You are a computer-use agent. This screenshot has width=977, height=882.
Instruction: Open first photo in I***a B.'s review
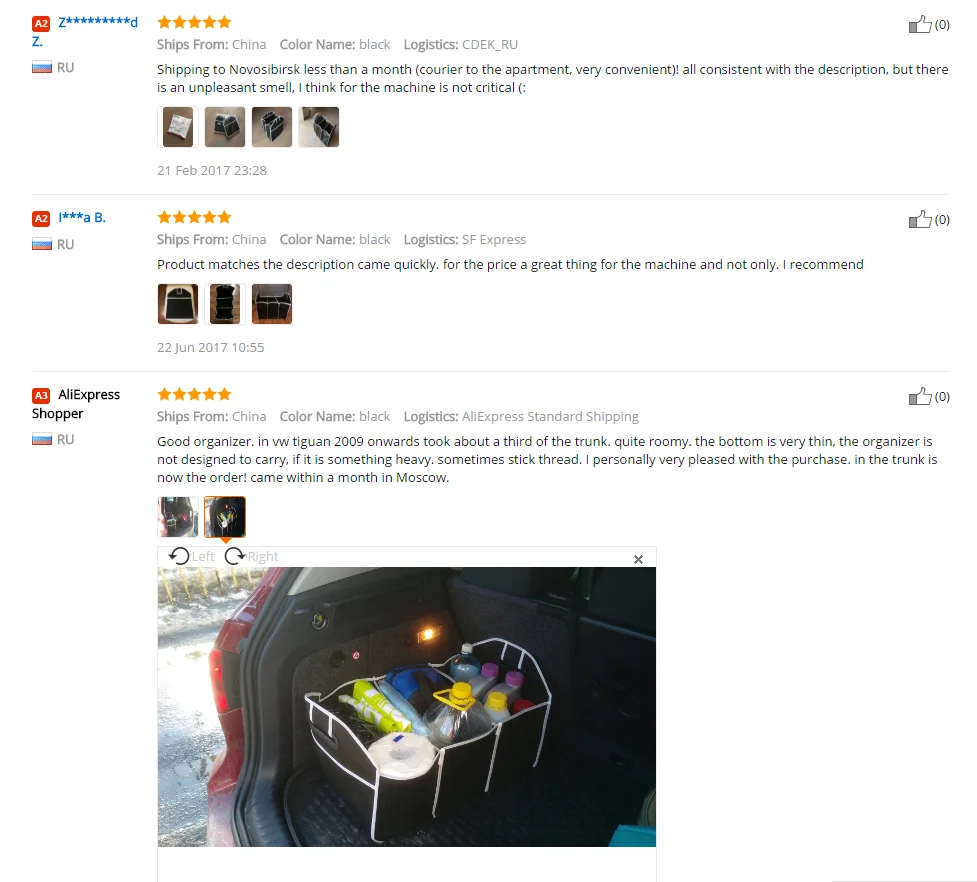point(178,304)
